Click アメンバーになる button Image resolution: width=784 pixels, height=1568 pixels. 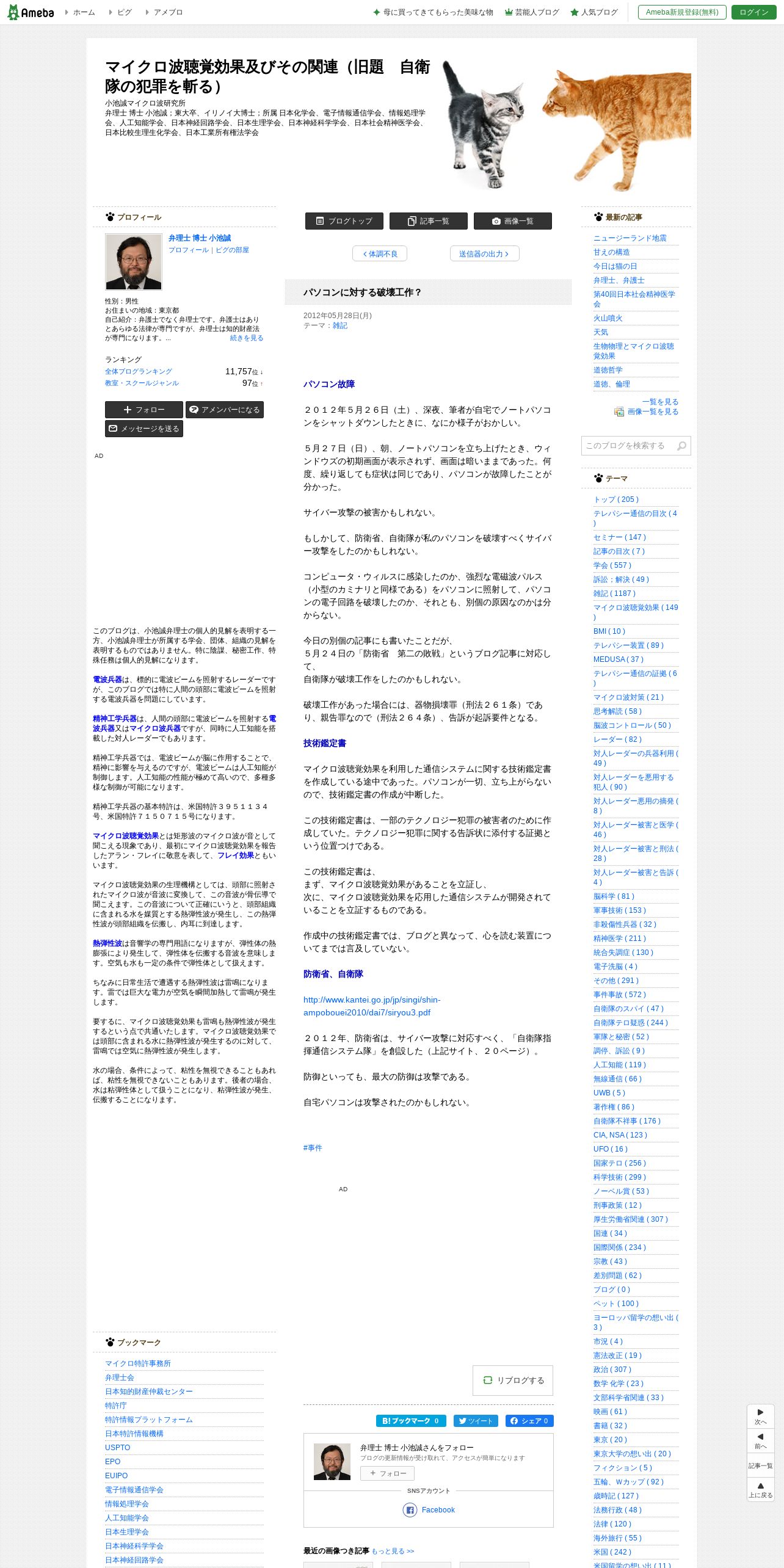click(x=225, y=410)
